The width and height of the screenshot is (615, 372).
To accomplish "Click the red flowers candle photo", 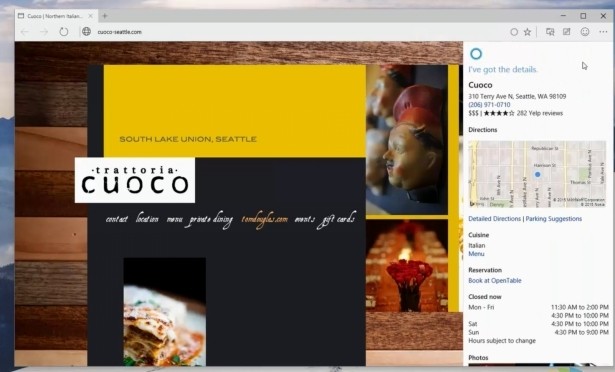I will [x=407, y=266].
